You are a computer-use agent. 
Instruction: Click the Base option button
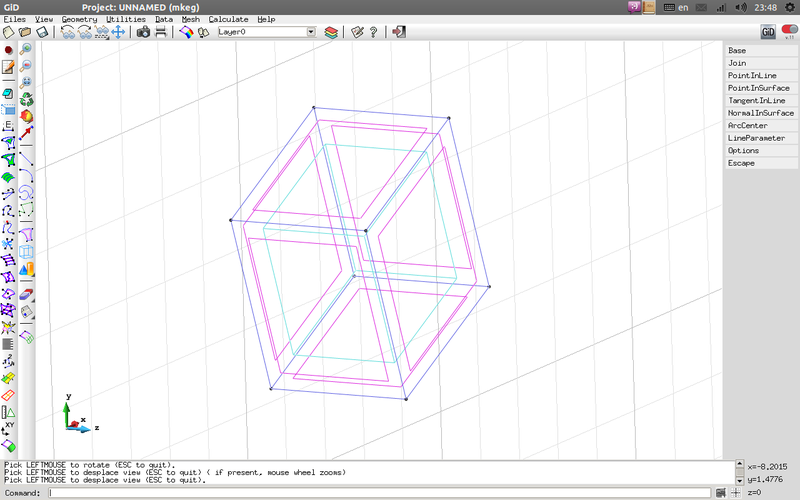pos(761,51)
